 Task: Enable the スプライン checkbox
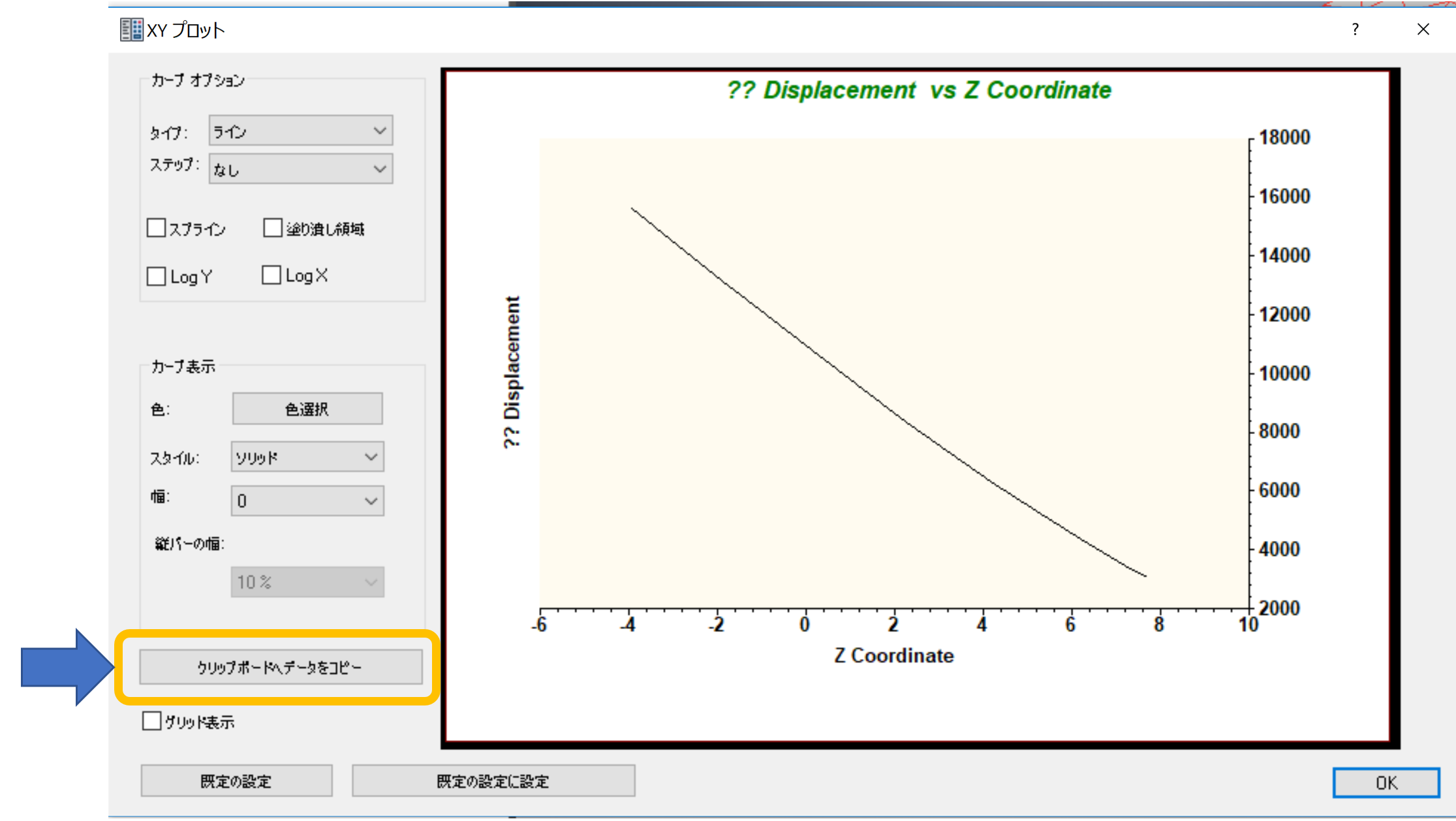point(157,228)
